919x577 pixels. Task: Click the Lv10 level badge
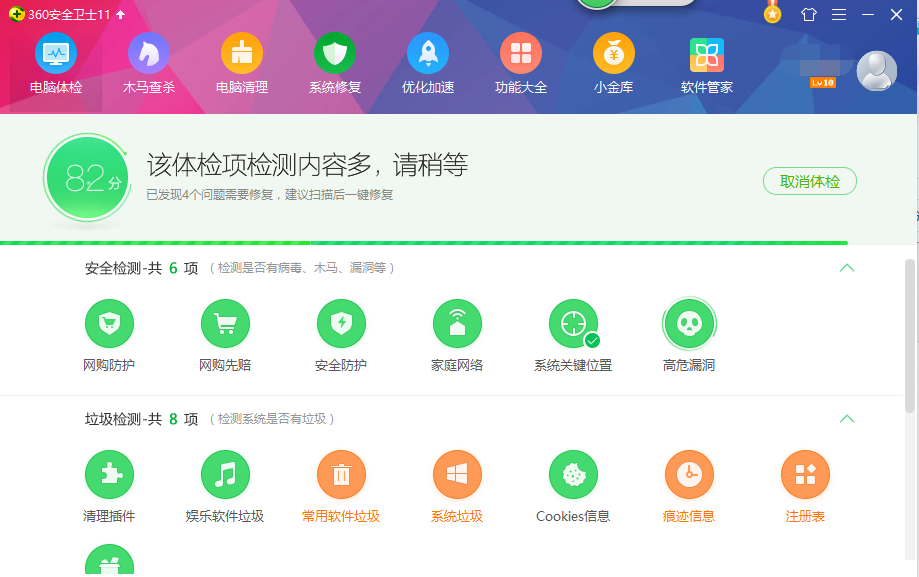click(823, 83)
